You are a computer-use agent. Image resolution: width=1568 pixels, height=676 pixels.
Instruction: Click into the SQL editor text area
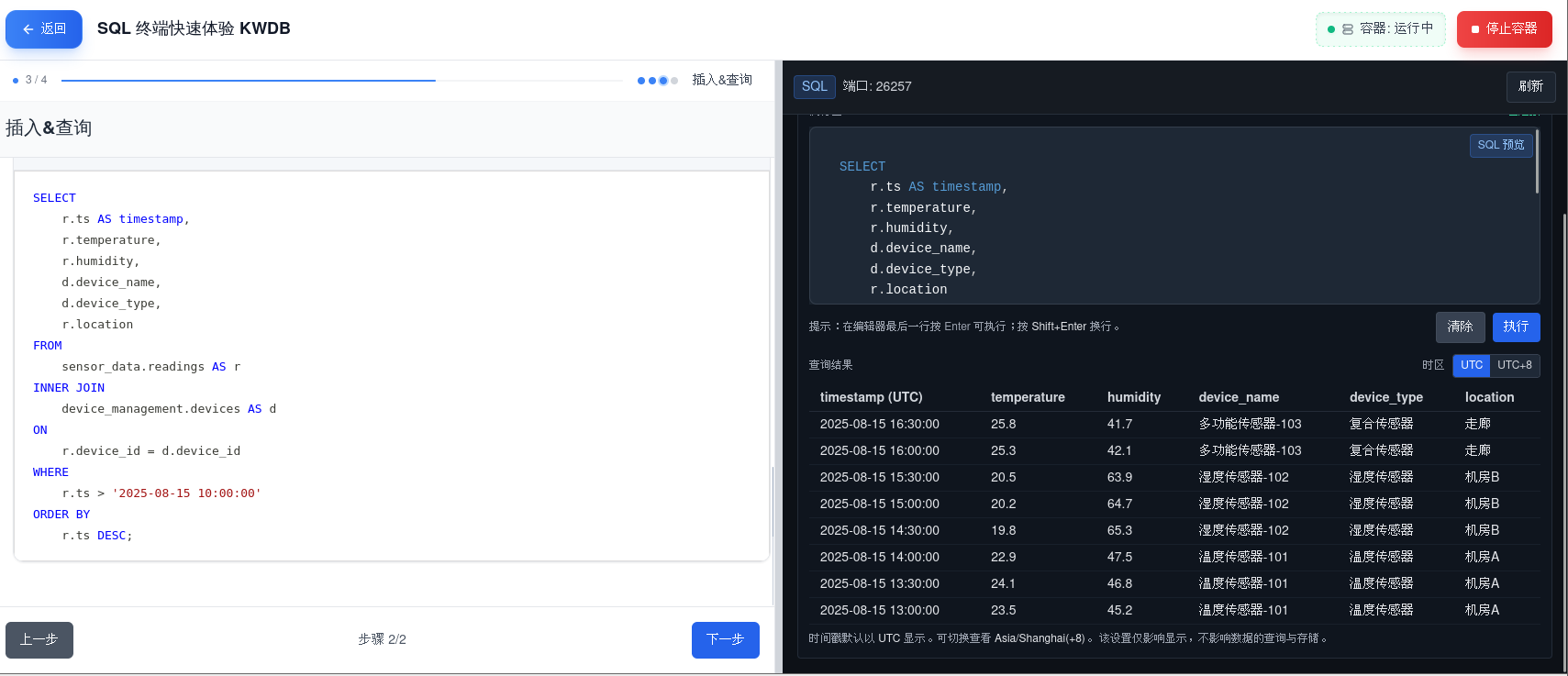[1174, 216]
